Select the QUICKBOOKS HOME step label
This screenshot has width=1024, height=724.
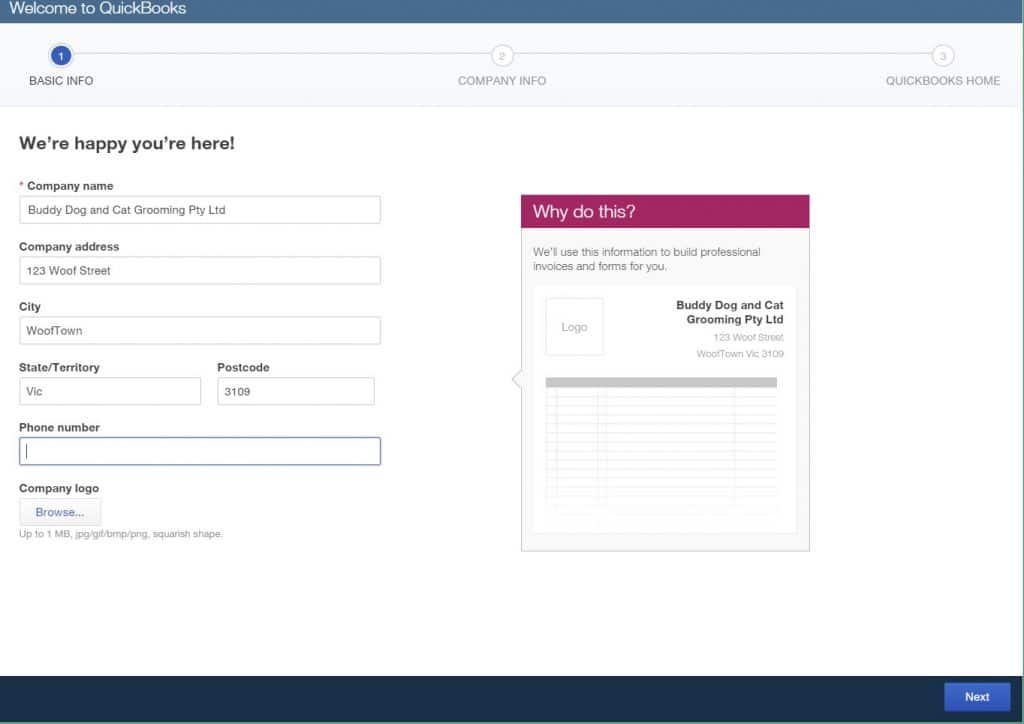942,81
